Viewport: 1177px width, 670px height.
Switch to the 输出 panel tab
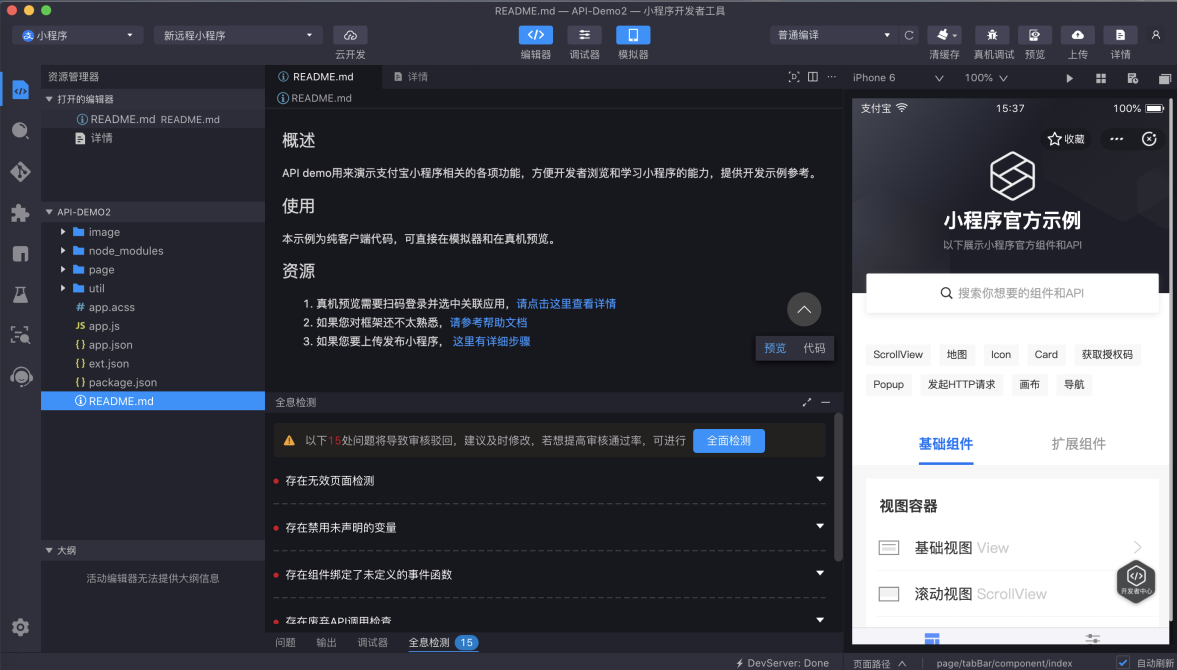coord(327,642)
